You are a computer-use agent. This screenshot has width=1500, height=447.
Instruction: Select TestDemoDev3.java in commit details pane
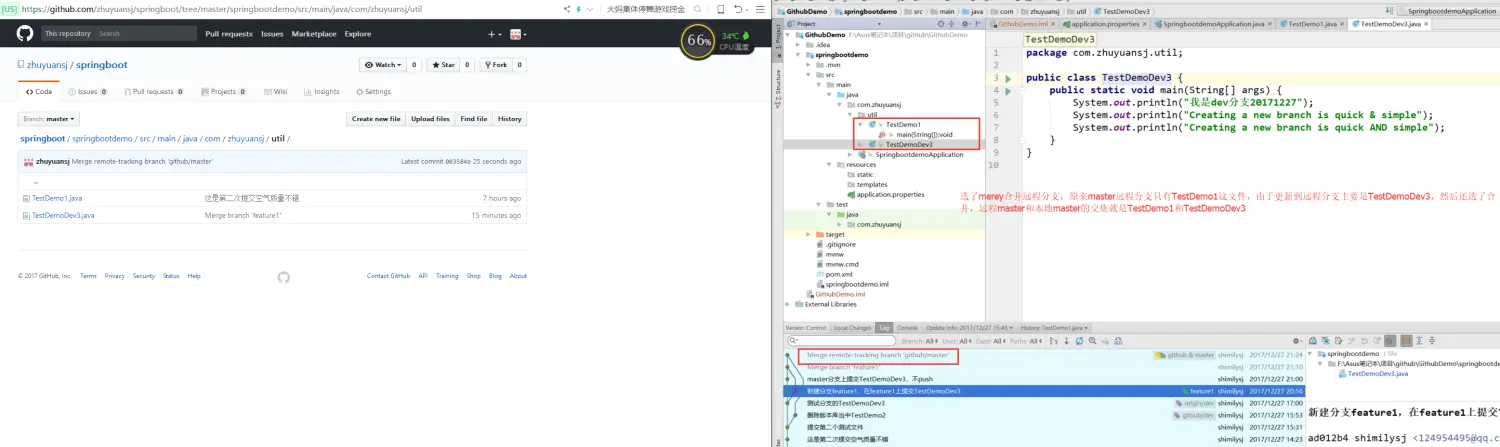point(1372,373)
